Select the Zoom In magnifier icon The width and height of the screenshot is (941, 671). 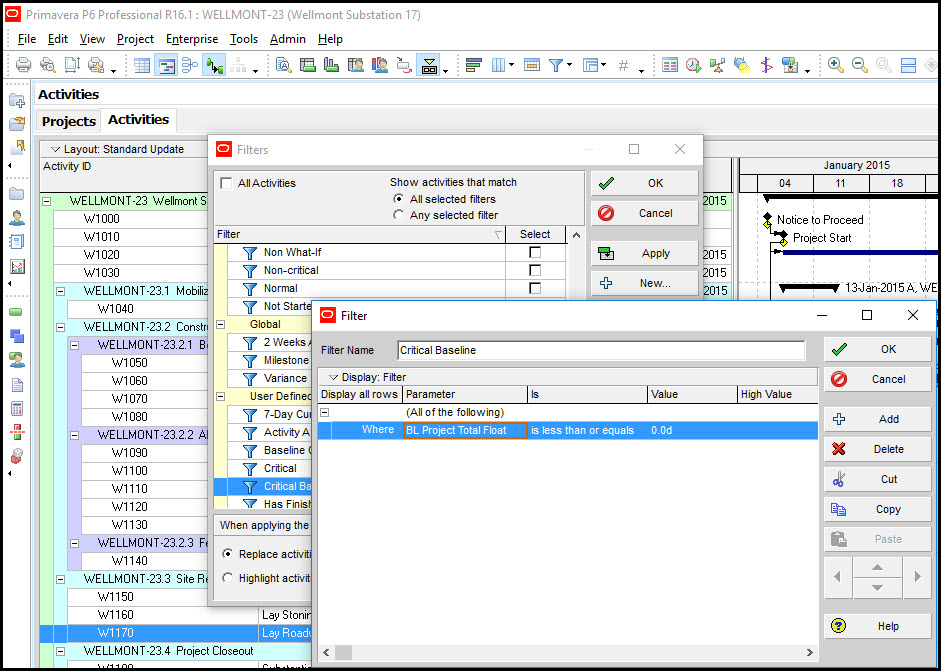point(836,65)
